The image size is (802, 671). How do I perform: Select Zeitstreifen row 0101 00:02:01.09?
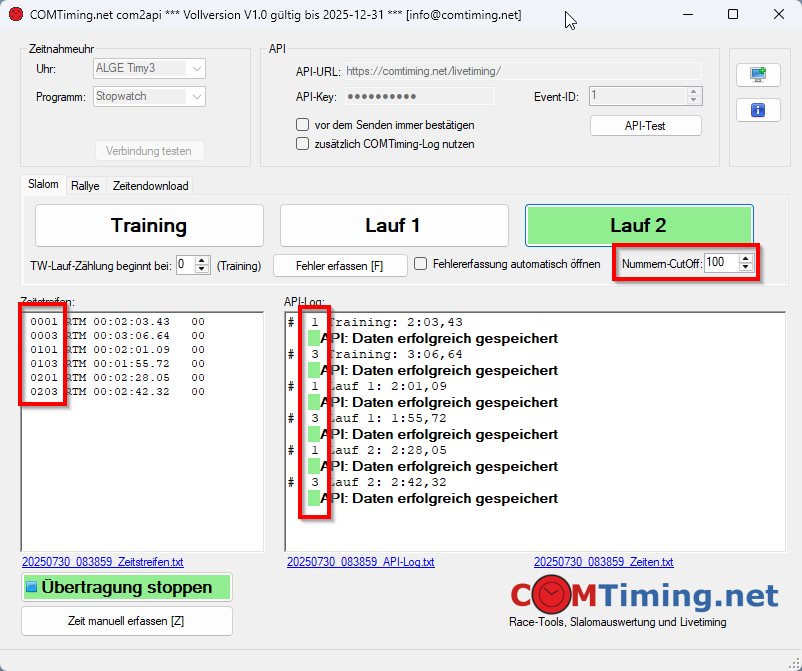(118, 349)
